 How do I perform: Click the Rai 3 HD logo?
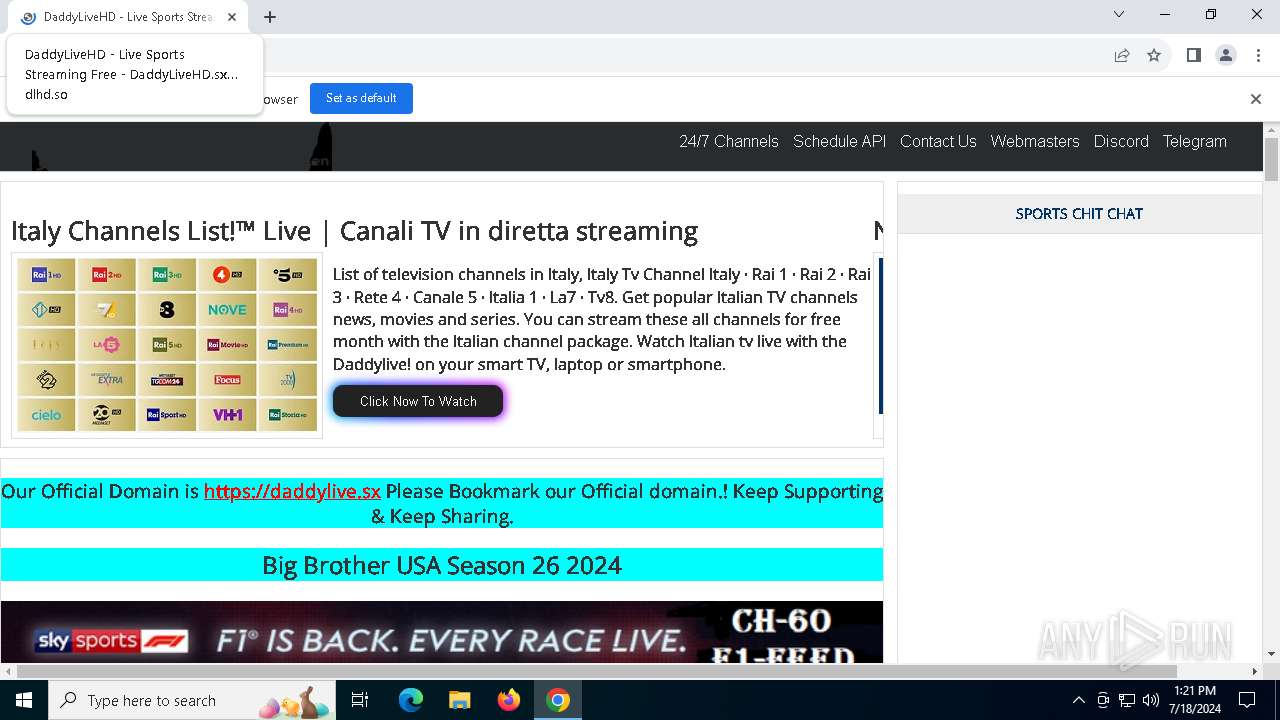click(x=167, y=275)
